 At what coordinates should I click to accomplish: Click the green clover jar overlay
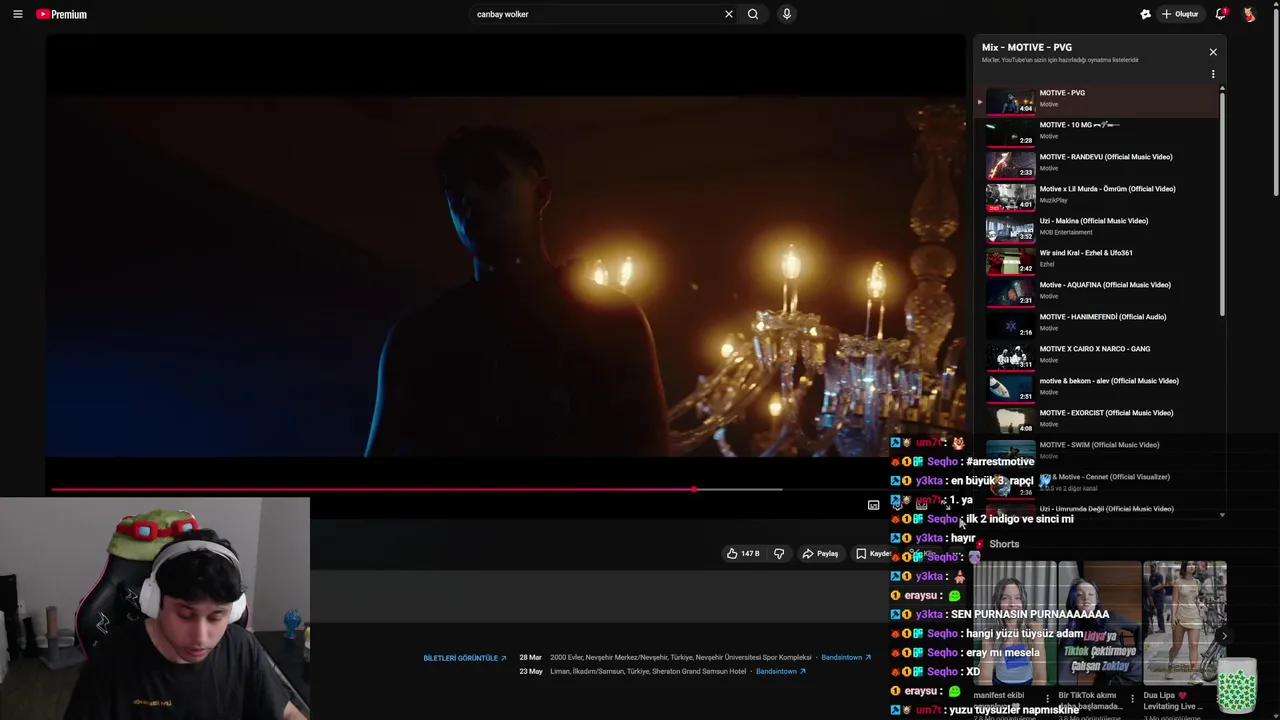[1237, 686]
